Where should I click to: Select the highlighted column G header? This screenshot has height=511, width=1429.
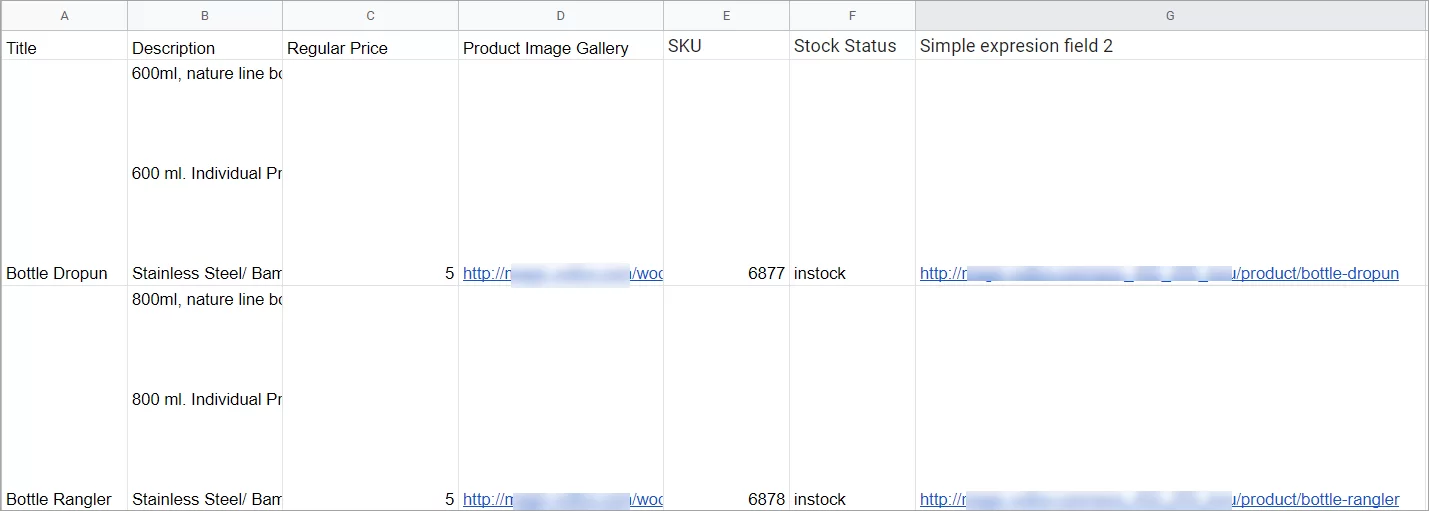[x=1170, y=16]
